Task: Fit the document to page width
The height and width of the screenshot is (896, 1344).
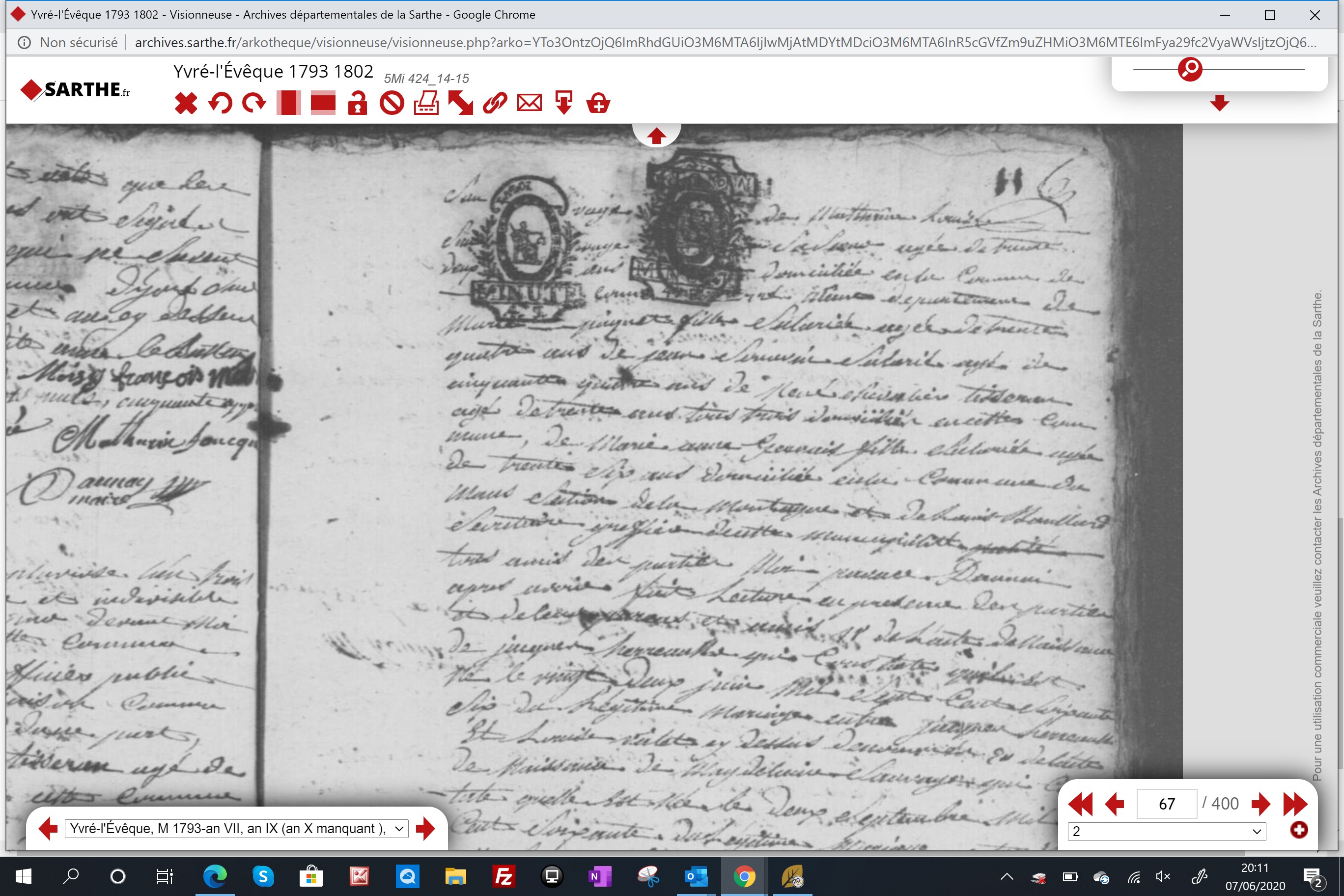Action: click(323, 104)
